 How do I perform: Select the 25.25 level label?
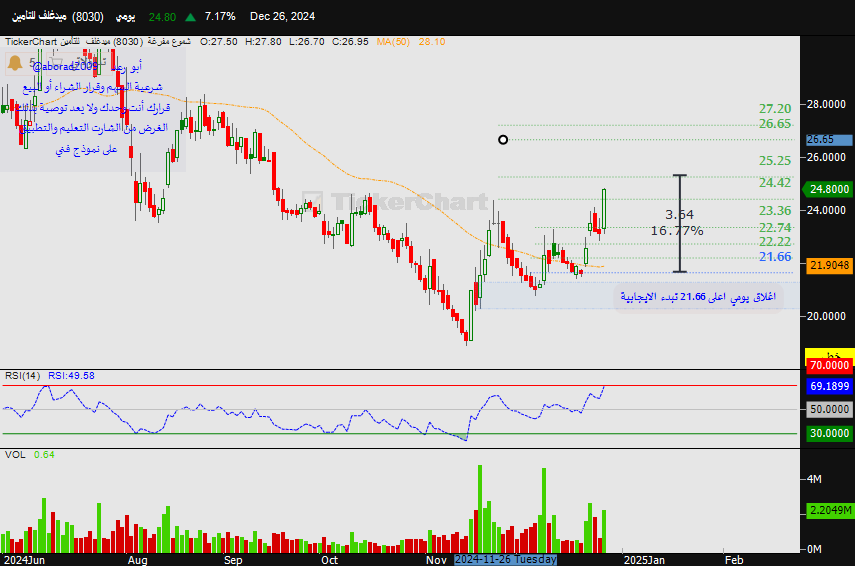tap(775, 161)
